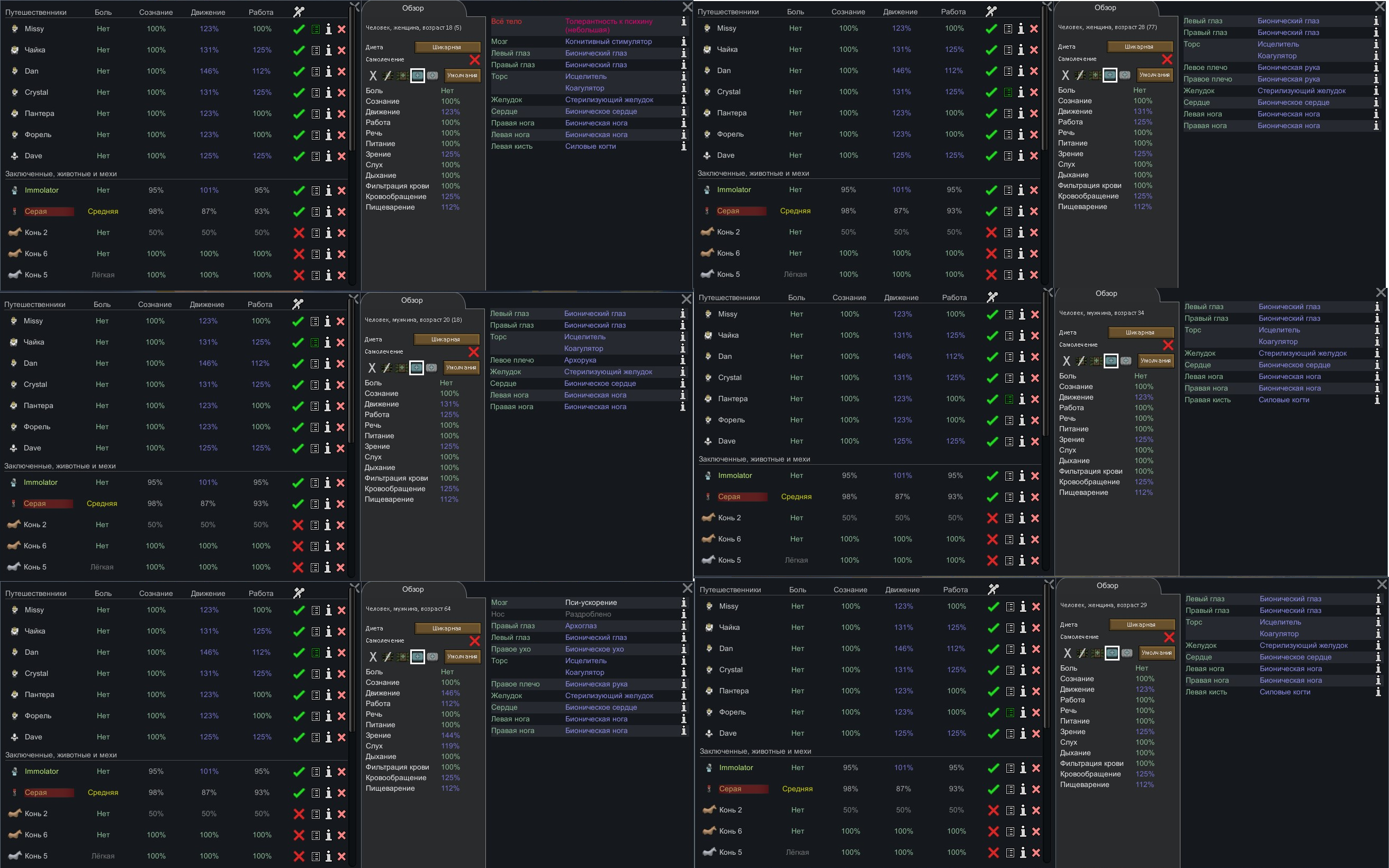Open info icon for Пси-ускорение
Viewport: 1389px width, 868px height.
coord(683,602)
